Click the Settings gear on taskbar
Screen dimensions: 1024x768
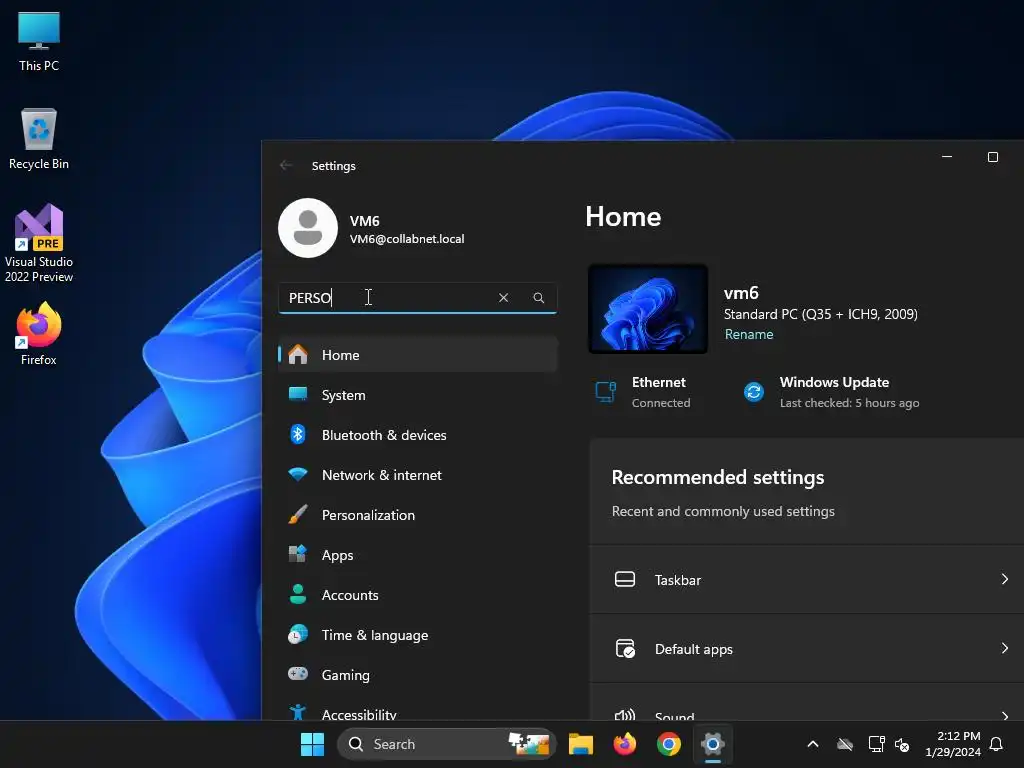pos(712,744)
